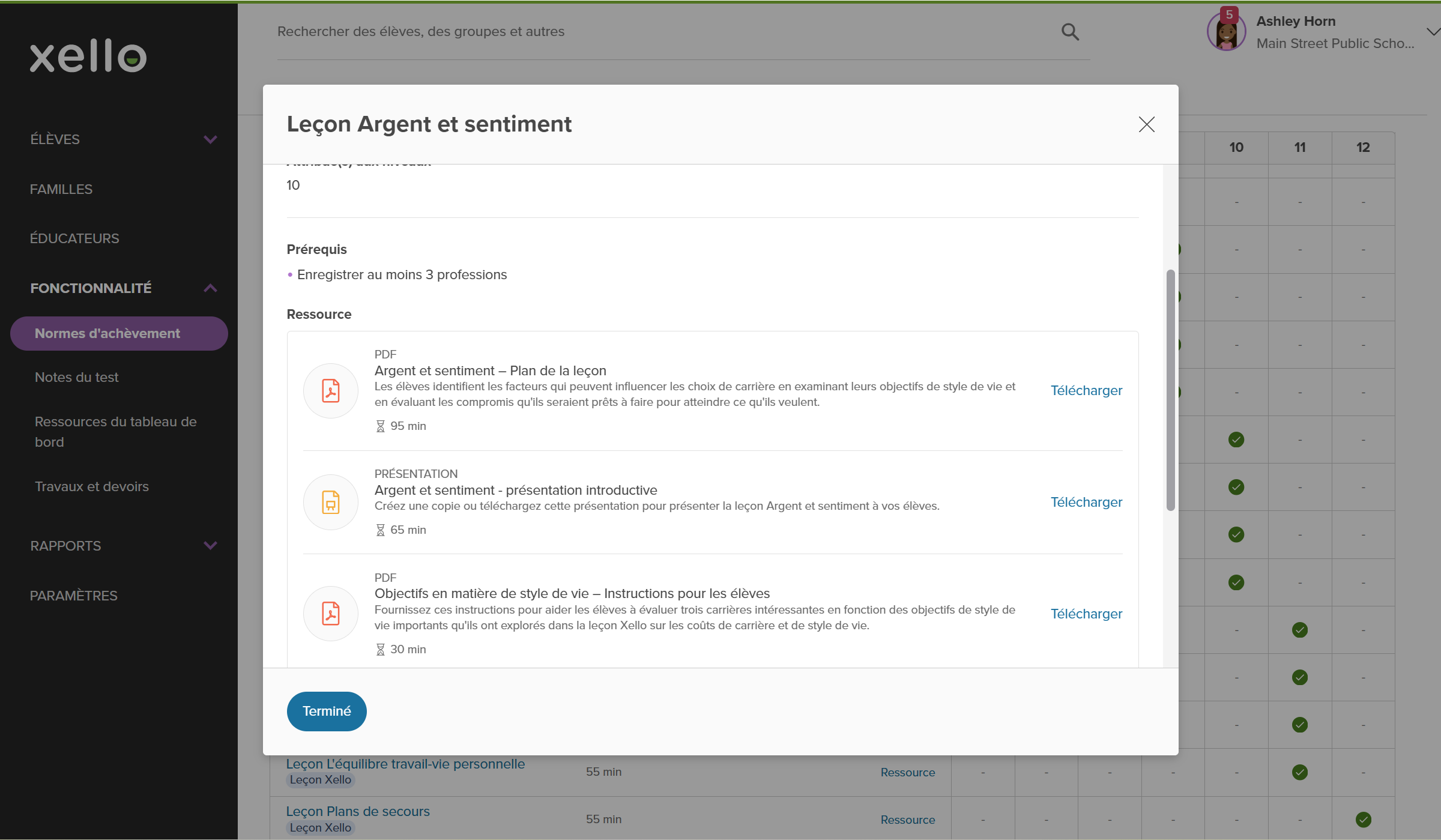Download the Instructions pour les élèves PDF
This screenshot has width=1441, height=840.
click(x=1086, y=614)
